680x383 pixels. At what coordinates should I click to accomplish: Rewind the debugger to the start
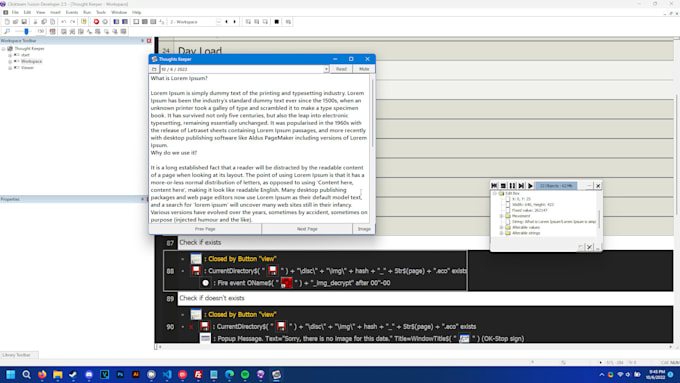[x=494, y=186]
